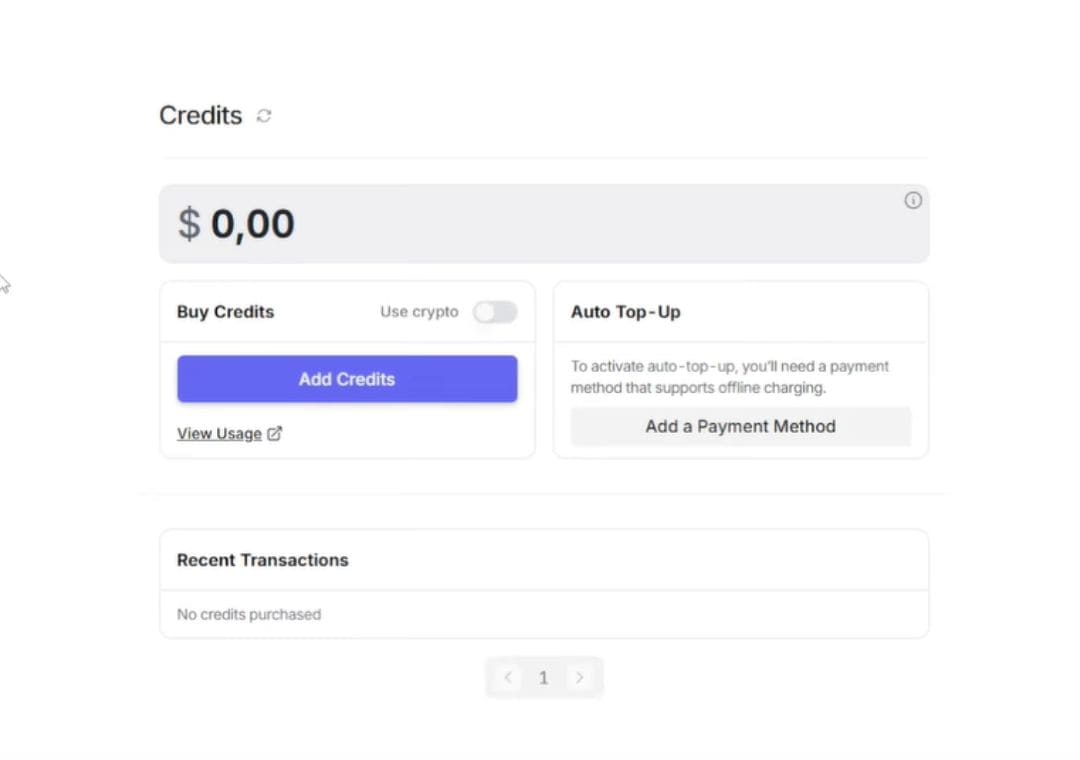Click Add a Payment Method button
Screen dimensions: 1080x760
click(740, 427)
